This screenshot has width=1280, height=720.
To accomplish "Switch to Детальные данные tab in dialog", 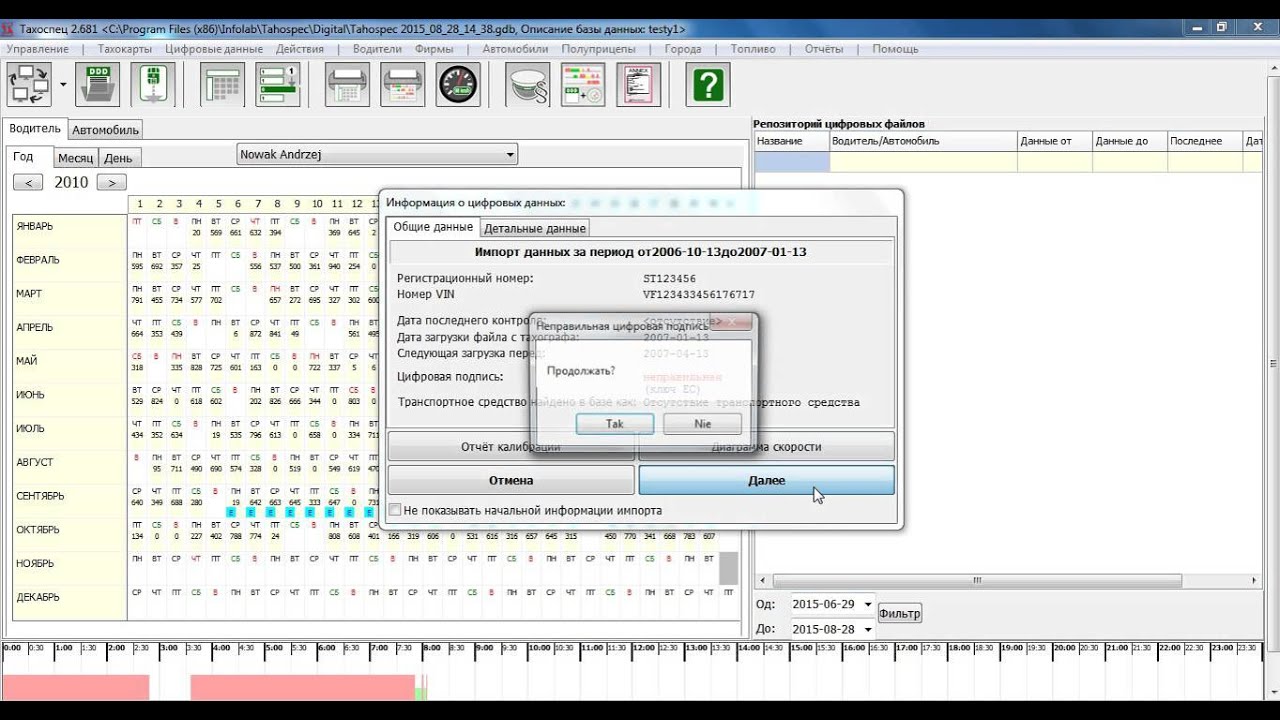I will point(535,228).
